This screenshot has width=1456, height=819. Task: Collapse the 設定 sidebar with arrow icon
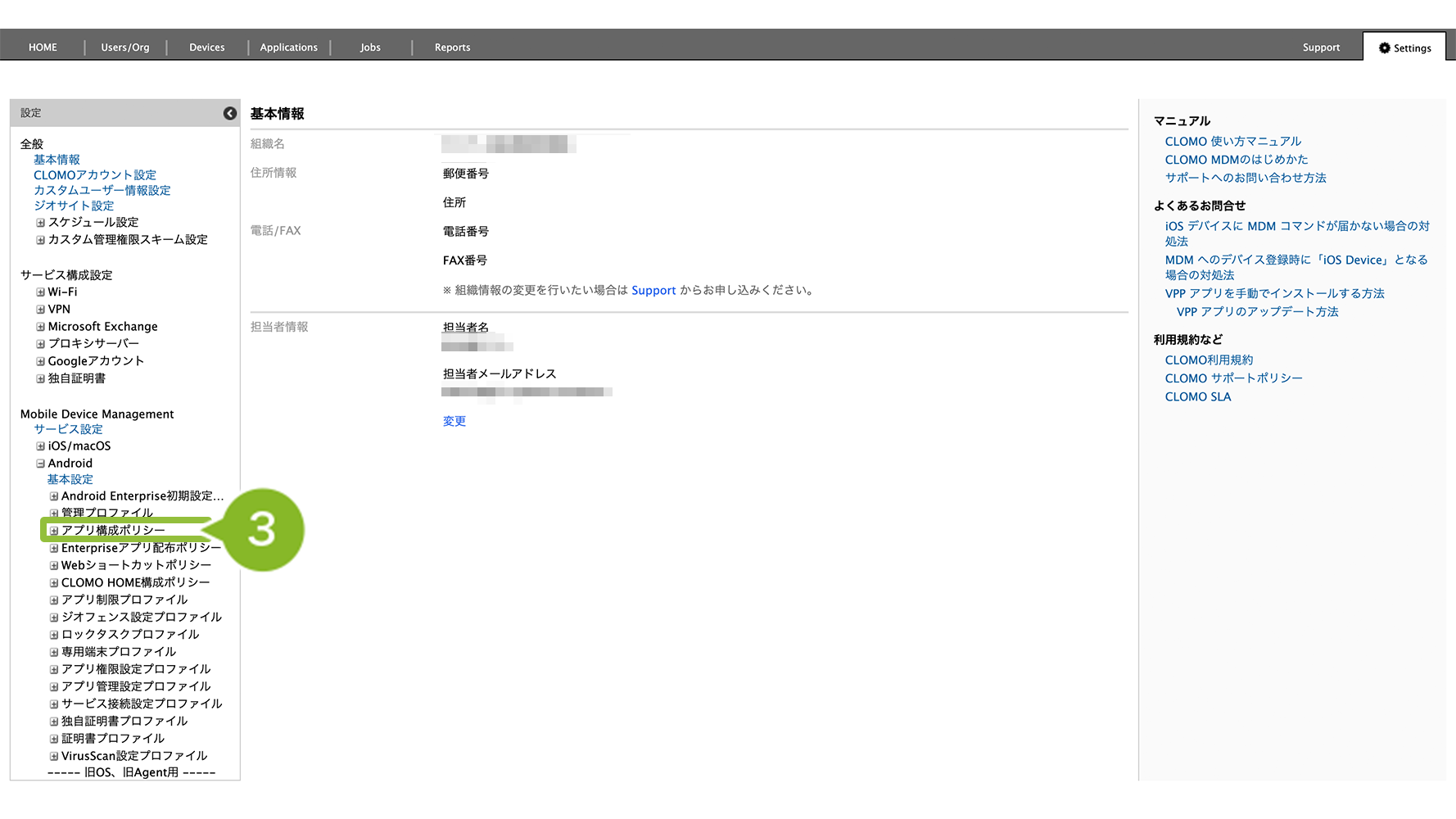(230, 113)
